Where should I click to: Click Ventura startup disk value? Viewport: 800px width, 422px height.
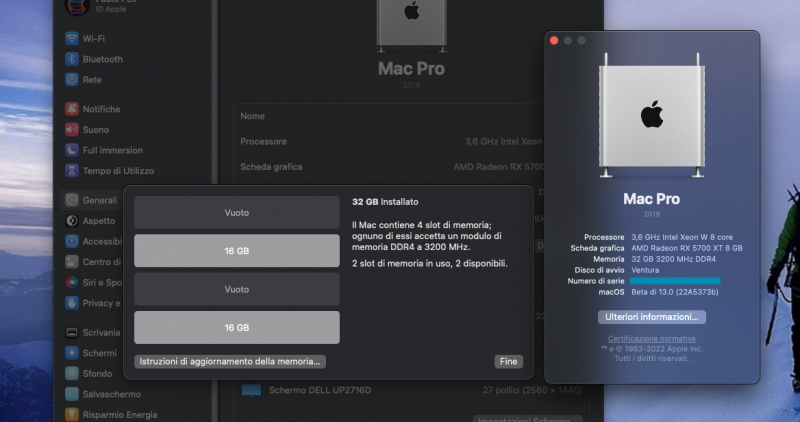pyautogui.click(x=645, y=270)
